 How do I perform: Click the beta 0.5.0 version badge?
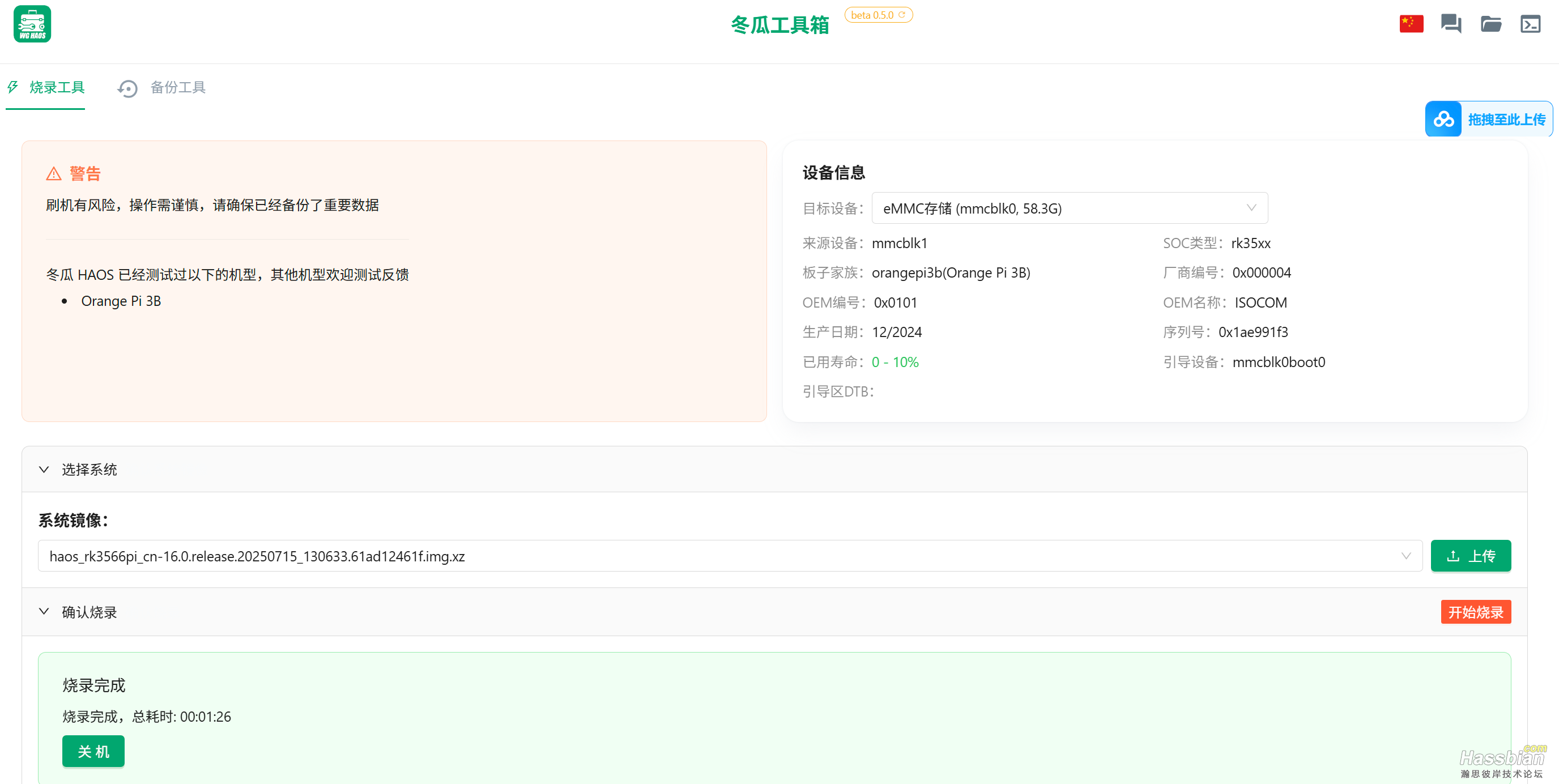point(878,15)
